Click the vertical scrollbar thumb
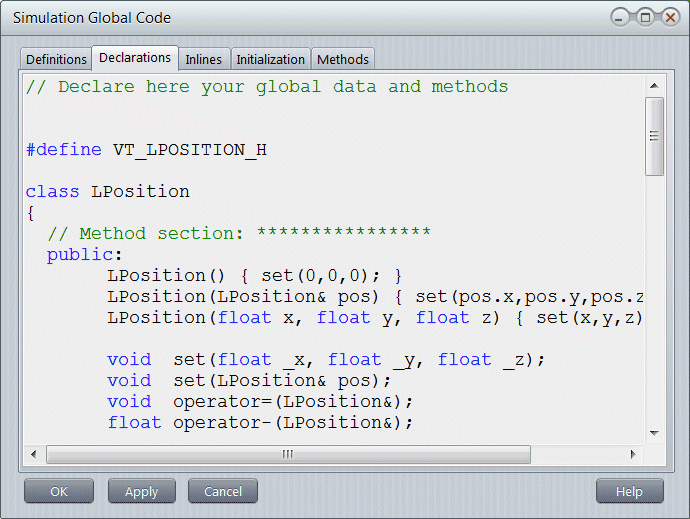 pos(655,137)
